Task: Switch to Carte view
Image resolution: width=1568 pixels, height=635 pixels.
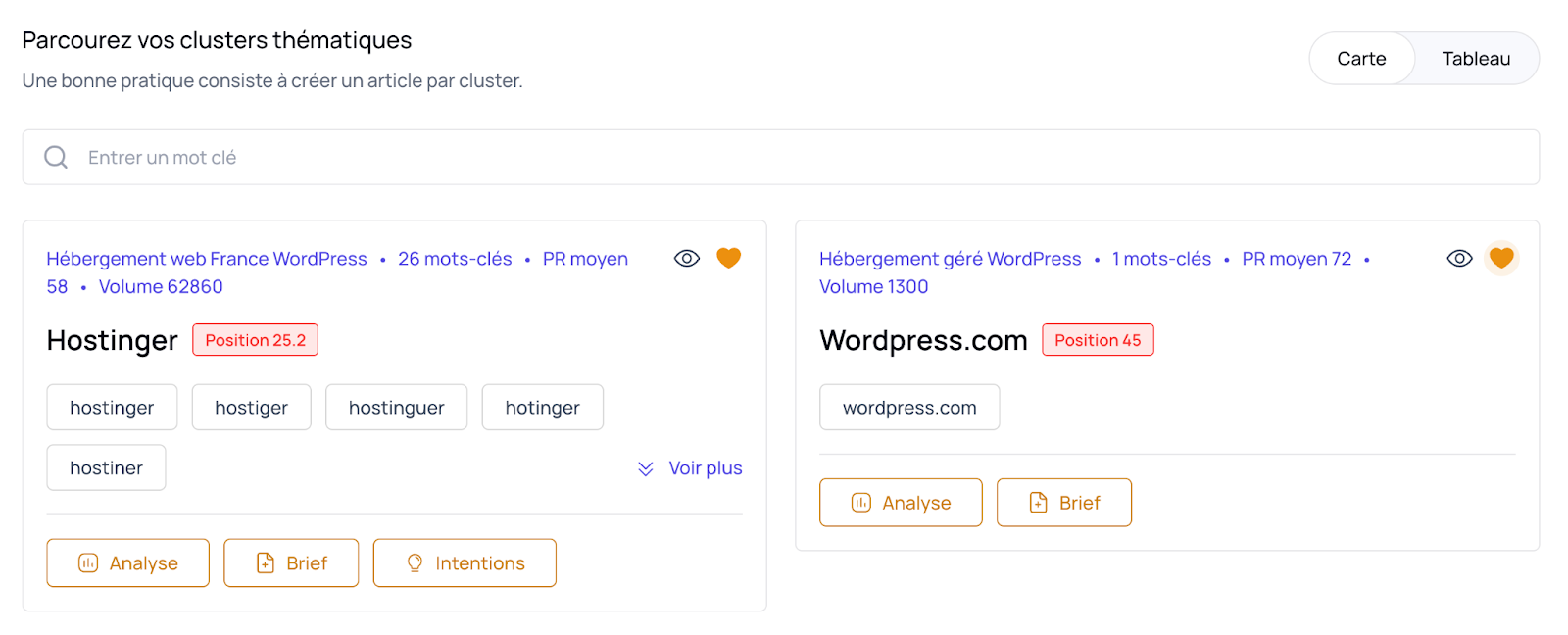Action: pyautogui.click(x=1361, y=59)
